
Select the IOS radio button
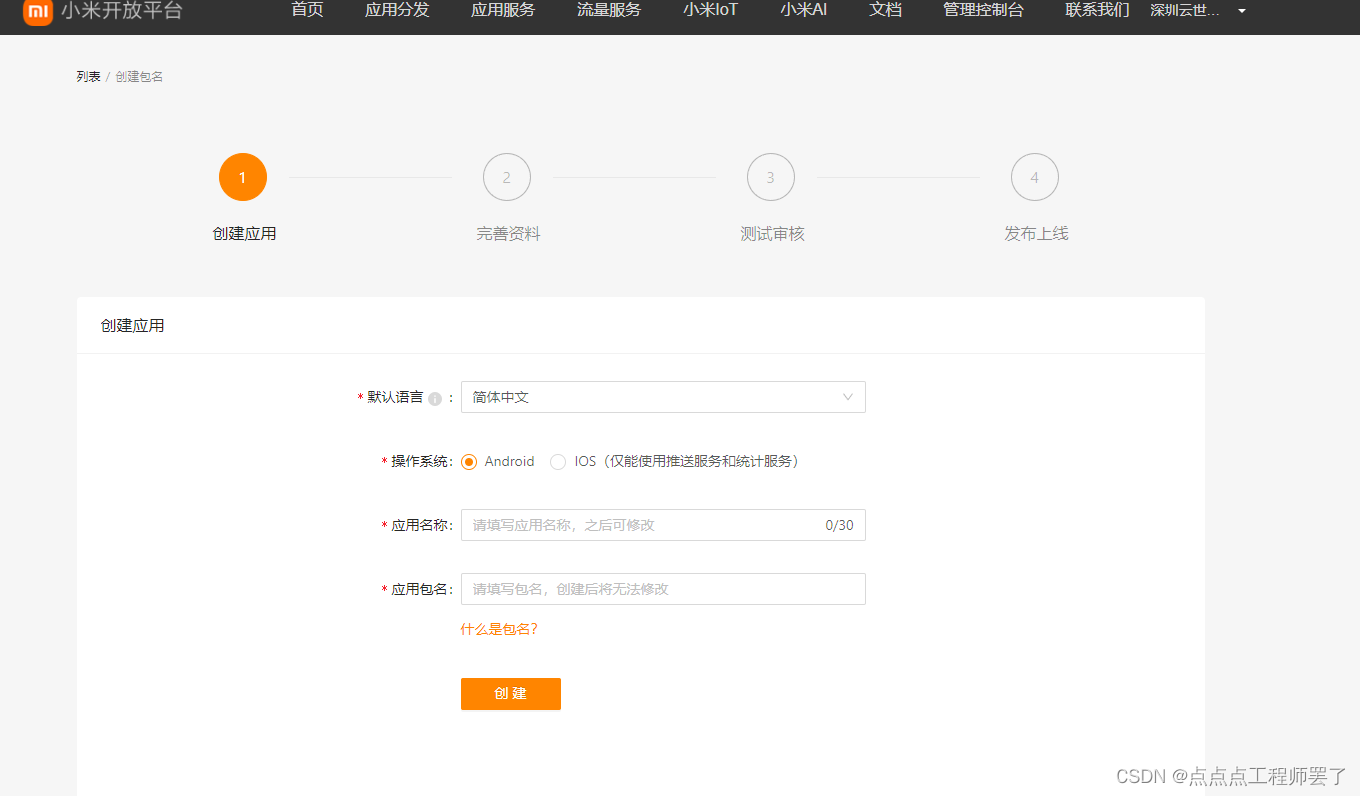click(x=558, y=462)
